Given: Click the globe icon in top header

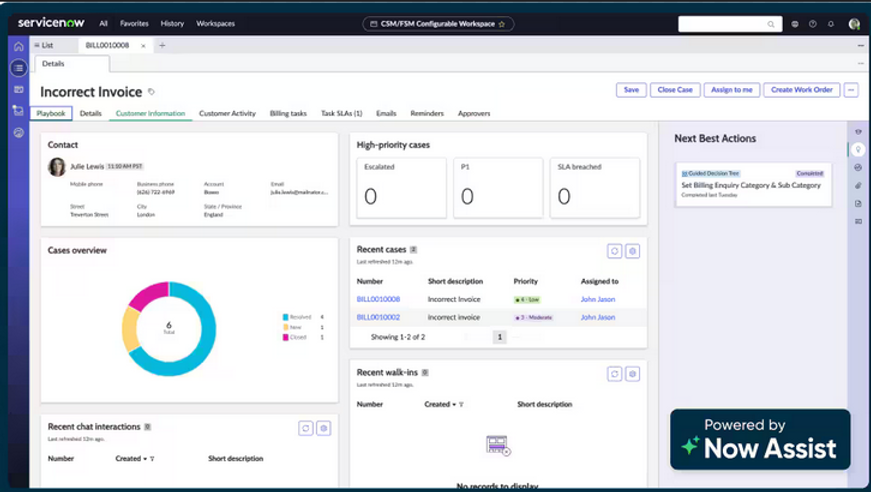Looking at the screenshot, I should pyautogui.click(x=795, y=24).
